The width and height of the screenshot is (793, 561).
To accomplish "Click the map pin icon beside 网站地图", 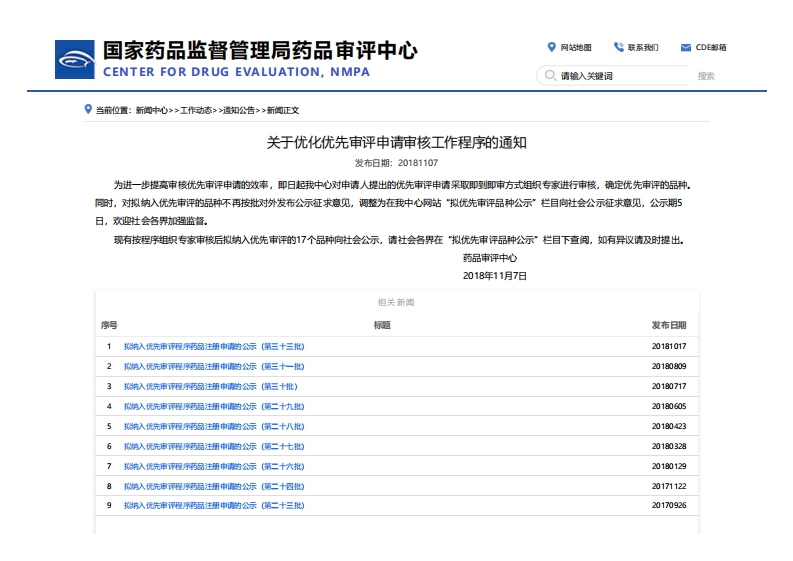I will [551, 47].
